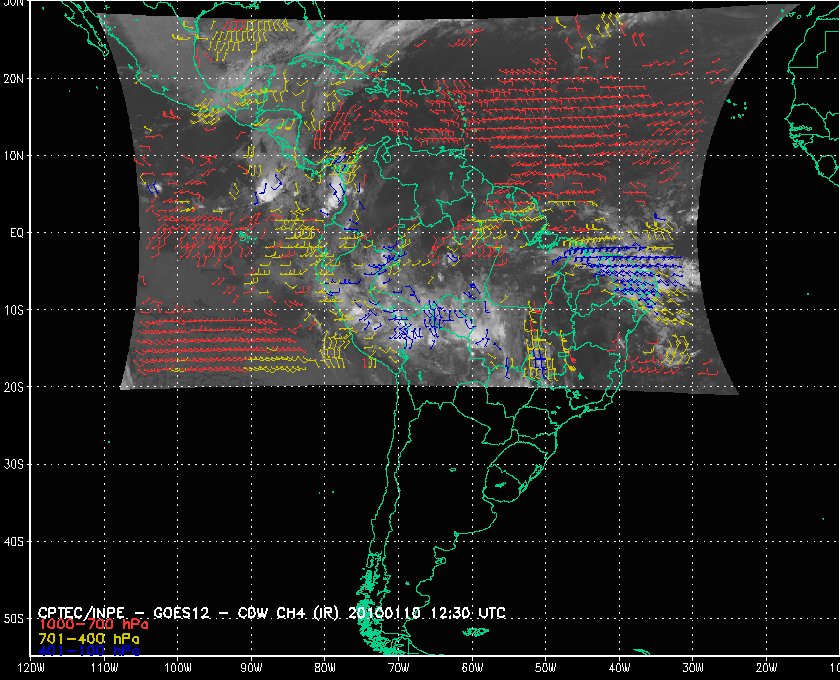Click the CPTEC/INPE GOES12 title caption

tap(272, 613)
